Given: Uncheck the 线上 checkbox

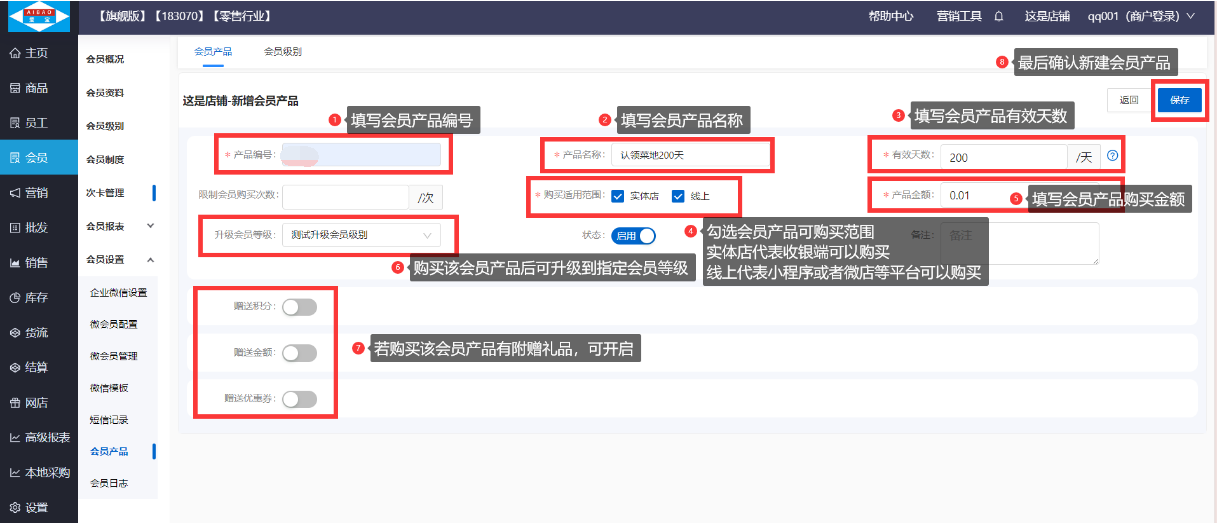Looking at the screenshot, I should 678,196.
